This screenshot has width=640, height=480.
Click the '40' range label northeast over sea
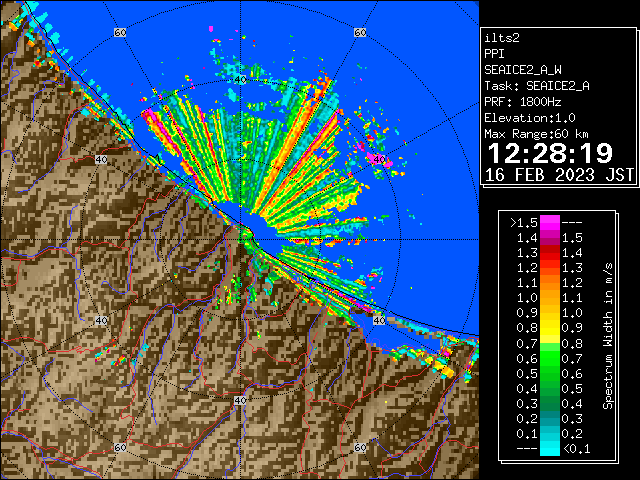pyautogui.click(x=379, y=159)
